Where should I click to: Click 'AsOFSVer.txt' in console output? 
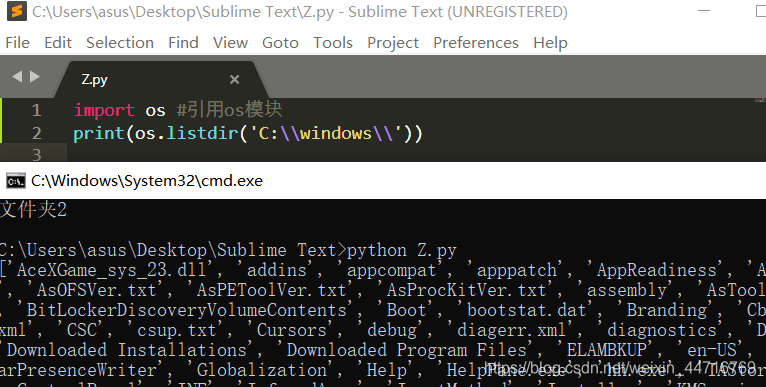point(97,290)
